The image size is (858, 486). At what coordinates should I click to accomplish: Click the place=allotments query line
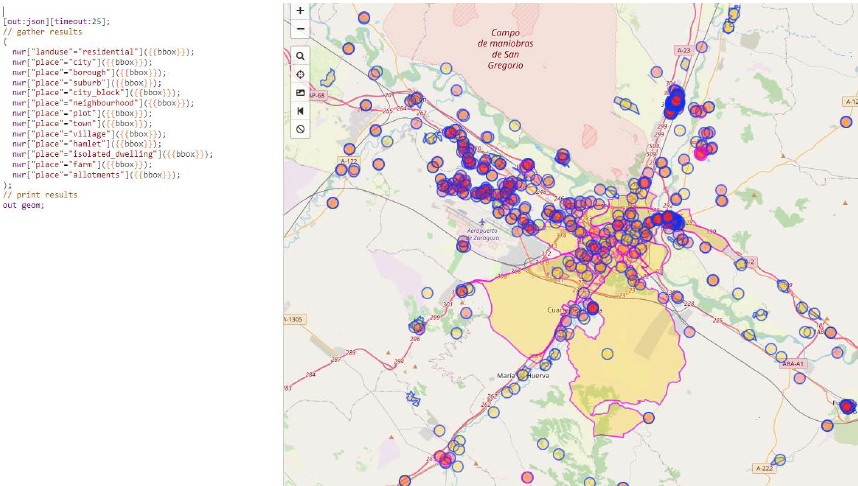[96, 175]
